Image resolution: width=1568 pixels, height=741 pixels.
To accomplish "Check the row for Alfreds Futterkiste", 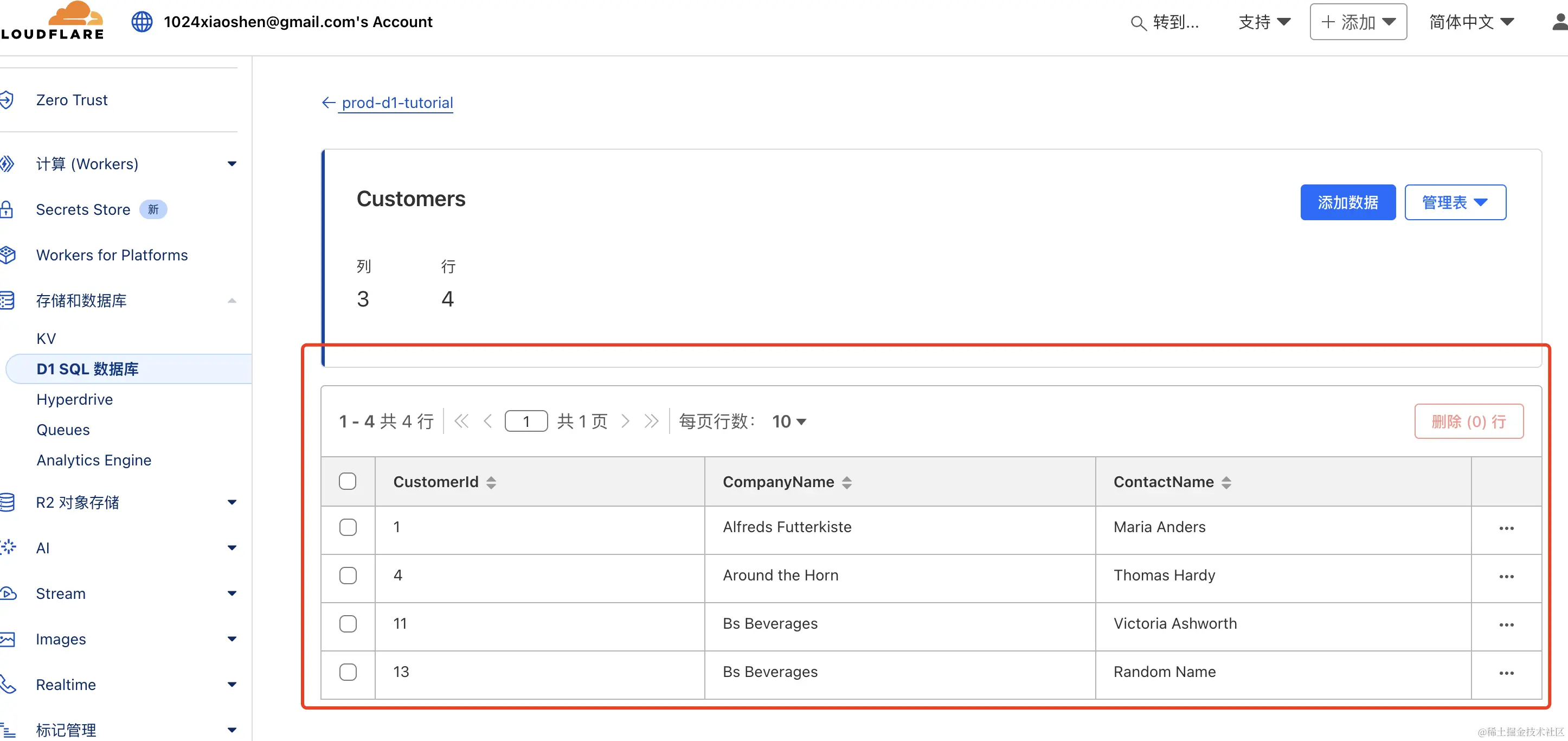I will [x=348, y=527].
